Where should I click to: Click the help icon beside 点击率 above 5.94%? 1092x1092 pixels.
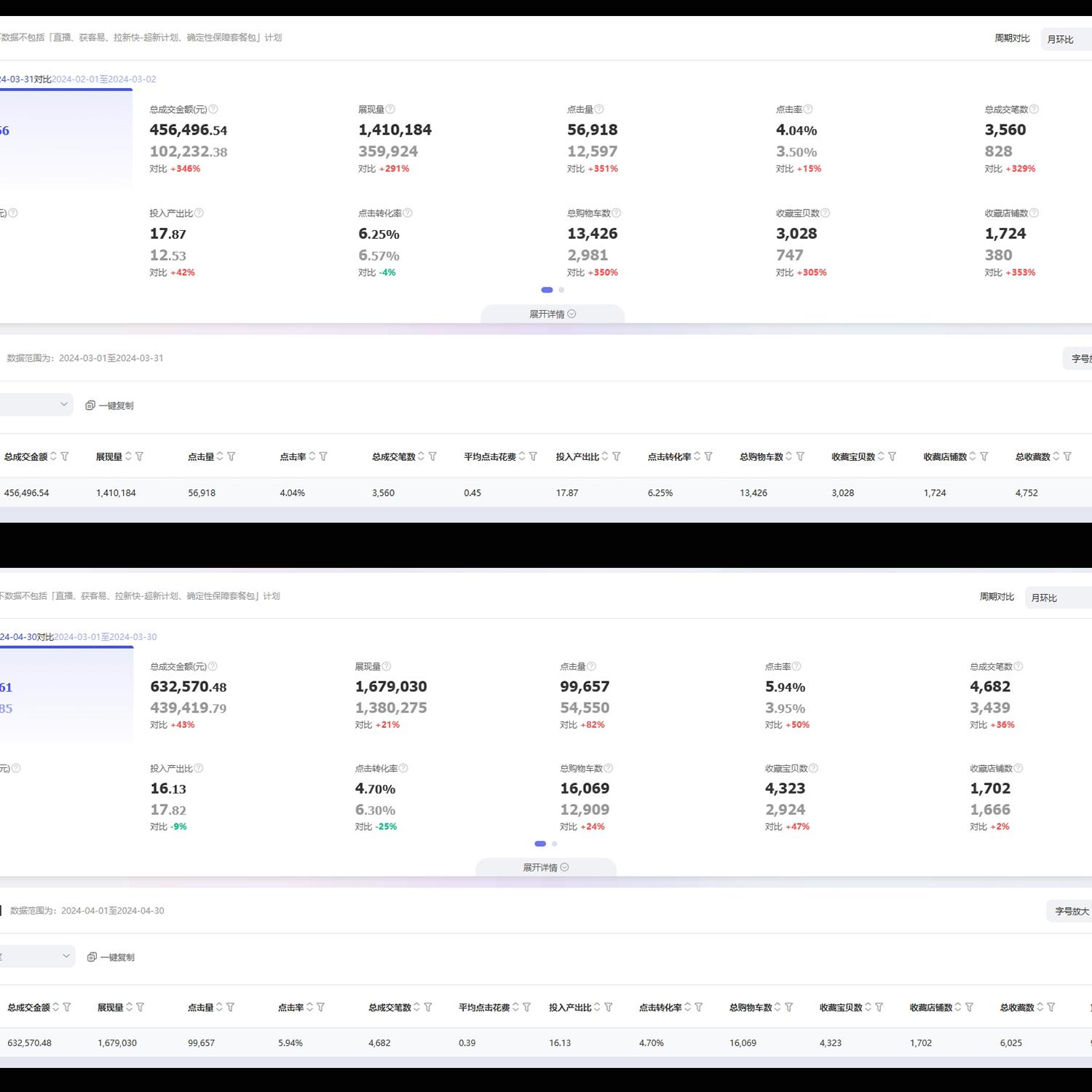796,666
